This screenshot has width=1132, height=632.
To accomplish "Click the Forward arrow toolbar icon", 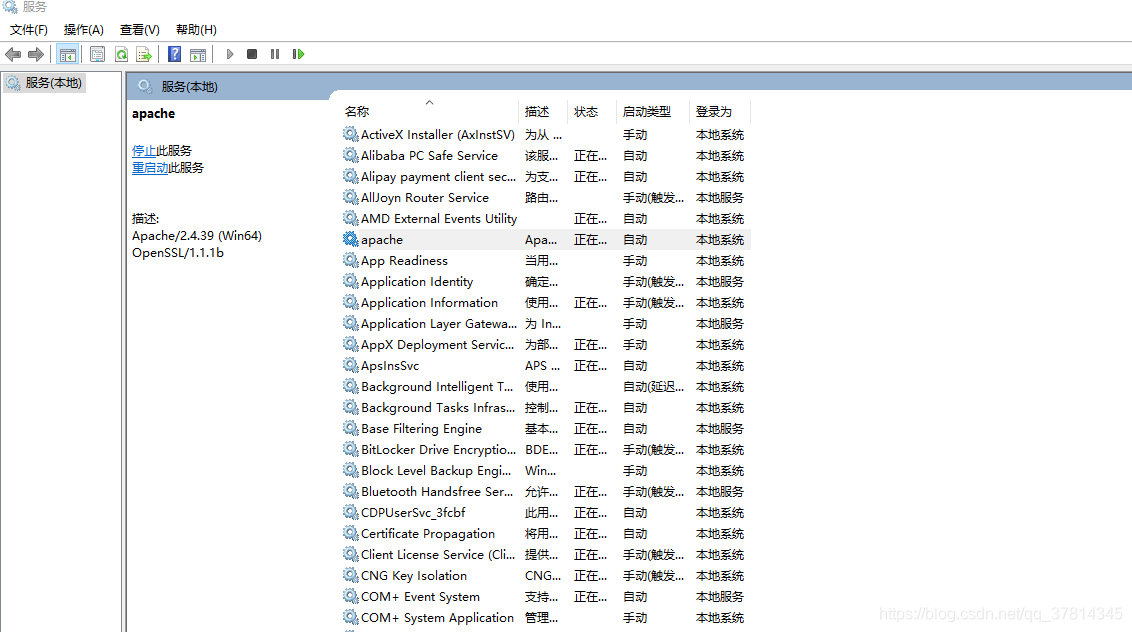I will click(35, 54).
